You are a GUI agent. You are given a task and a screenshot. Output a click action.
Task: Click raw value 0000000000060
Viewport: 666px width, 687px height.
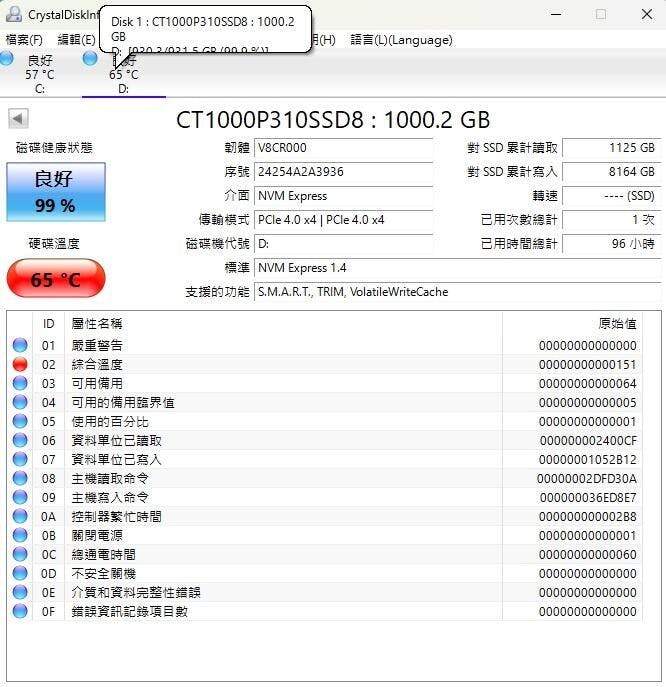[x=588, y=554]
